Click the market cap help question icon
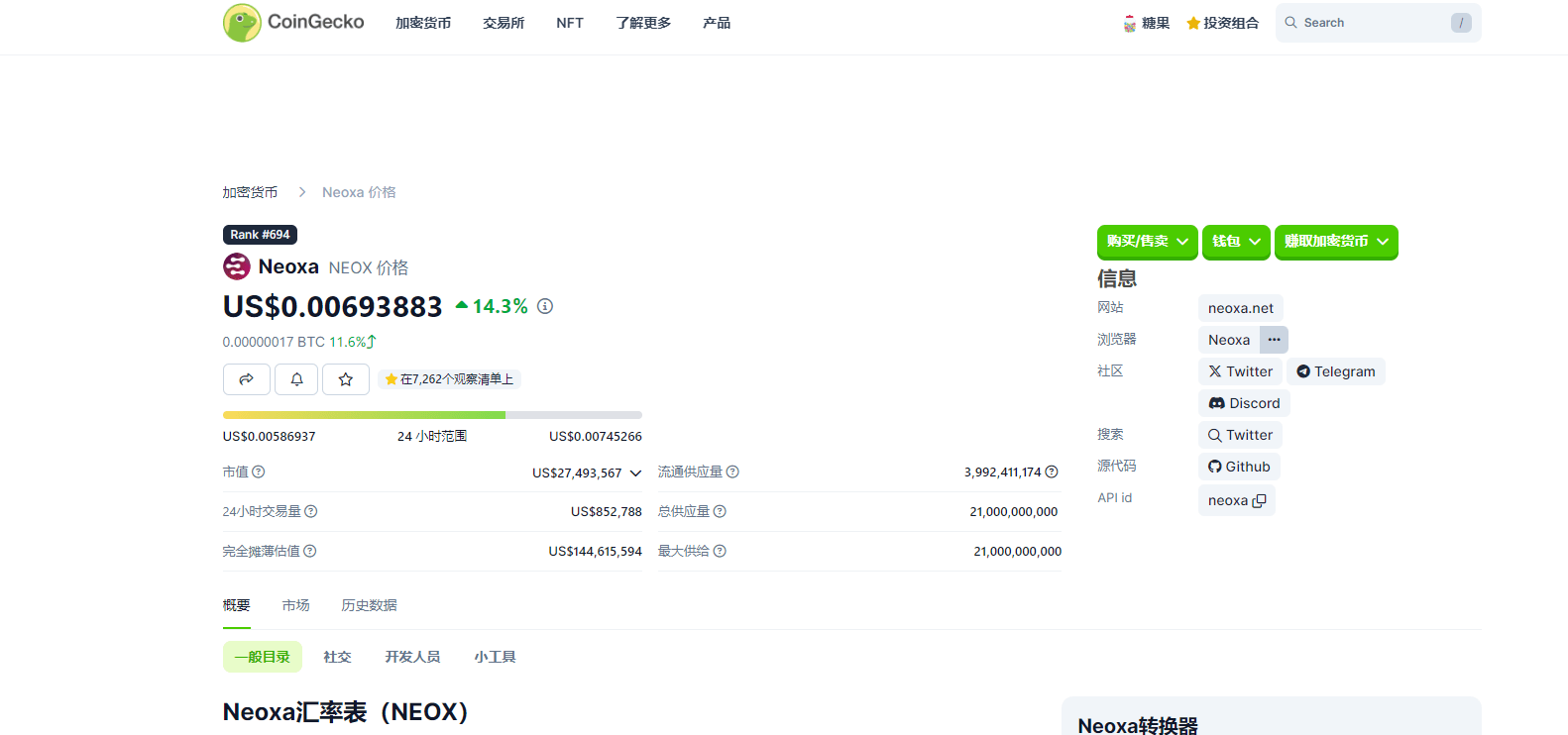This screenshot has width=1568, height=735. pyautogui.click(x=259, y=472)
